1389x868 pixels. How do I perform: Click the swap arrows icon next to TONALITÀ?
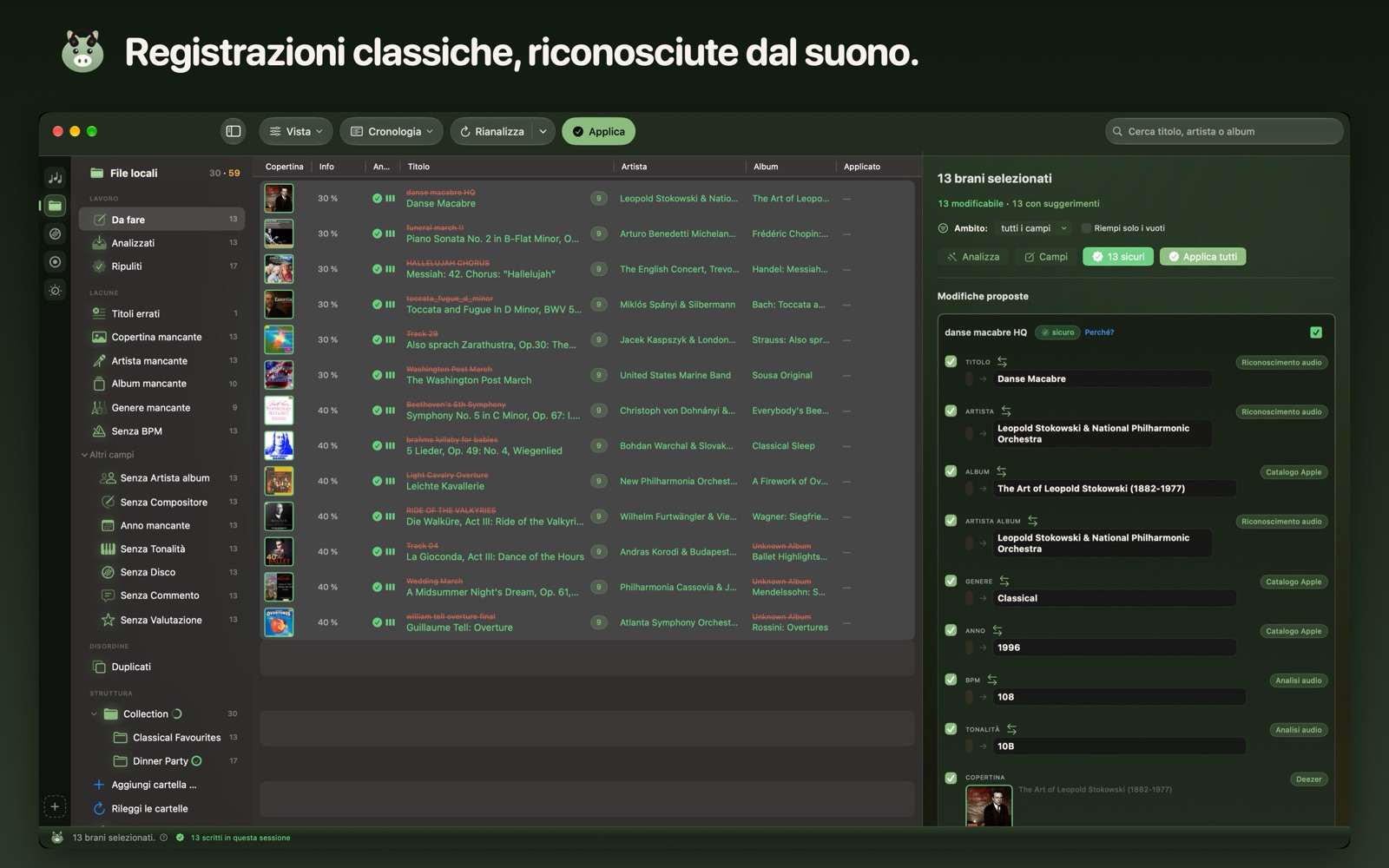coord(1011,729)
